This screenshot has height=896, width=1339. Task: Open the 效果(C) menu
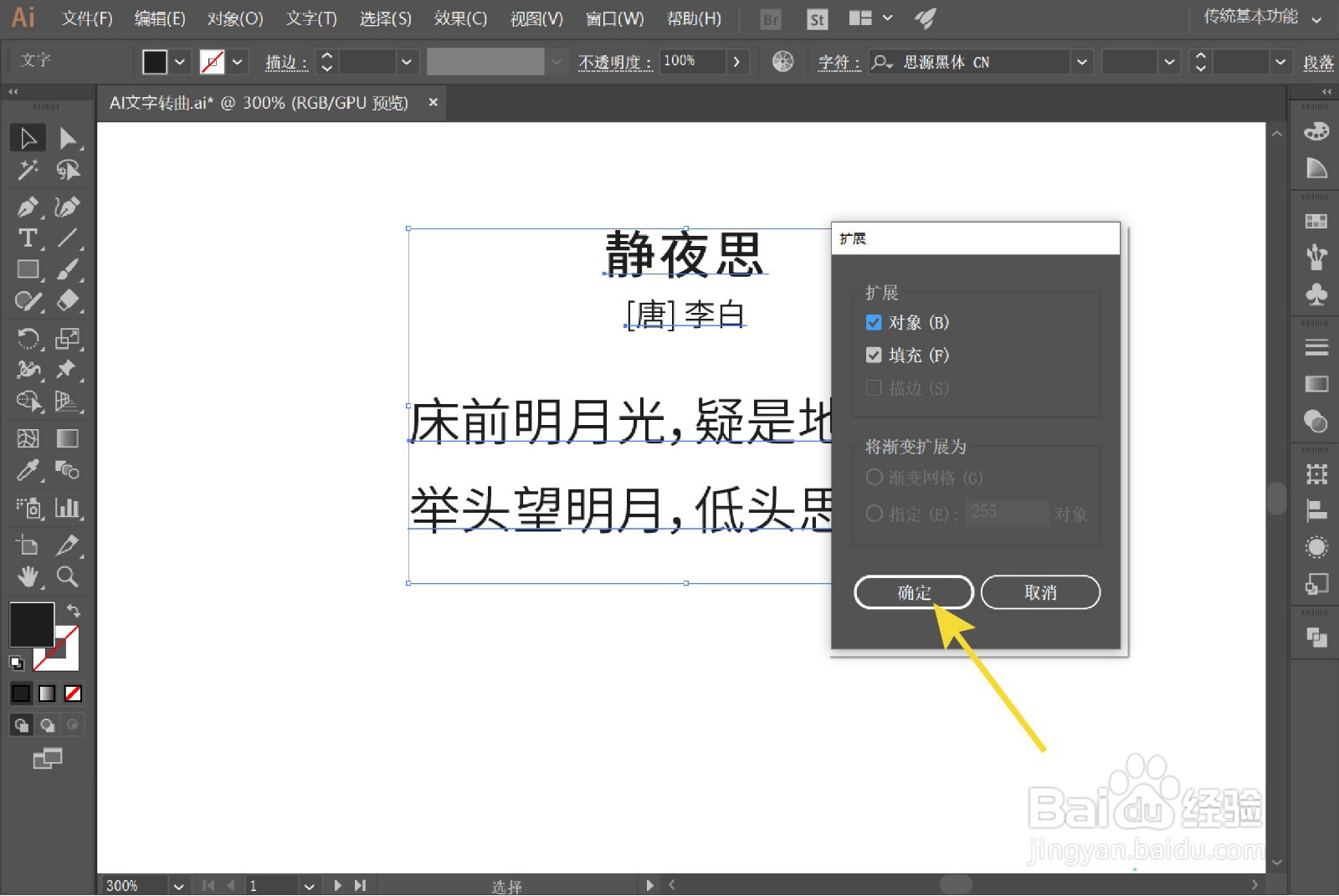click(x=459, y=18)
